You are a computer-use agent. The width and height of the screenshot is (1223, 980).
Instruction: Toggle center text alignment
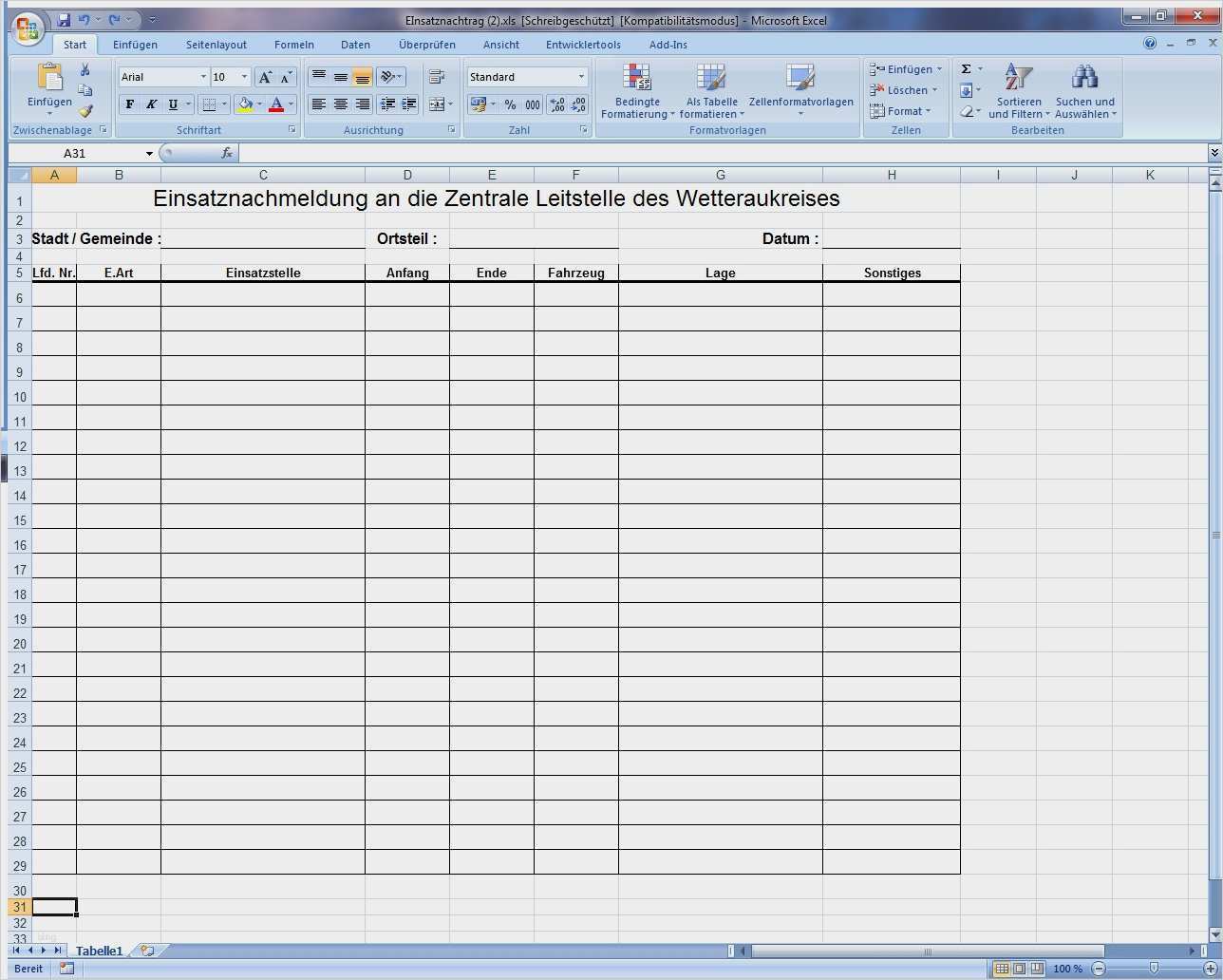coord(340,104)
